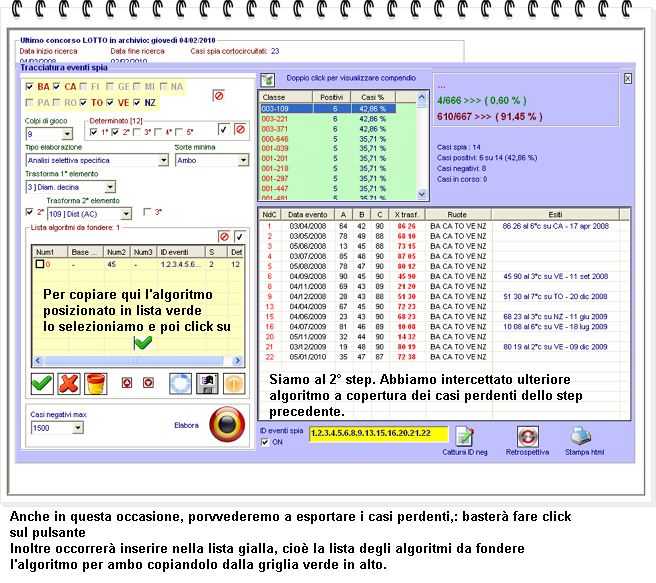The height and width of the screenshot is (583, 656).
Task: Open the Casi negativi max dropdown
Action: 78,428
